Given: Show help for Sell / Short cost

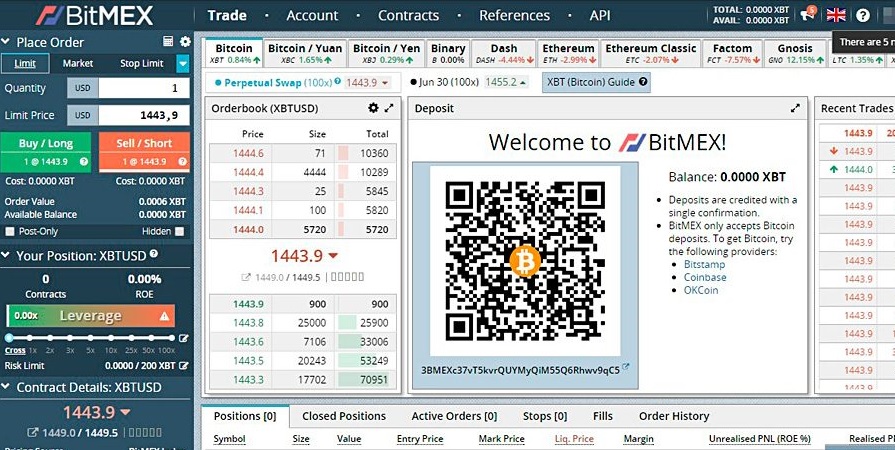Looking at the screenshot, I should click(183, 162).
